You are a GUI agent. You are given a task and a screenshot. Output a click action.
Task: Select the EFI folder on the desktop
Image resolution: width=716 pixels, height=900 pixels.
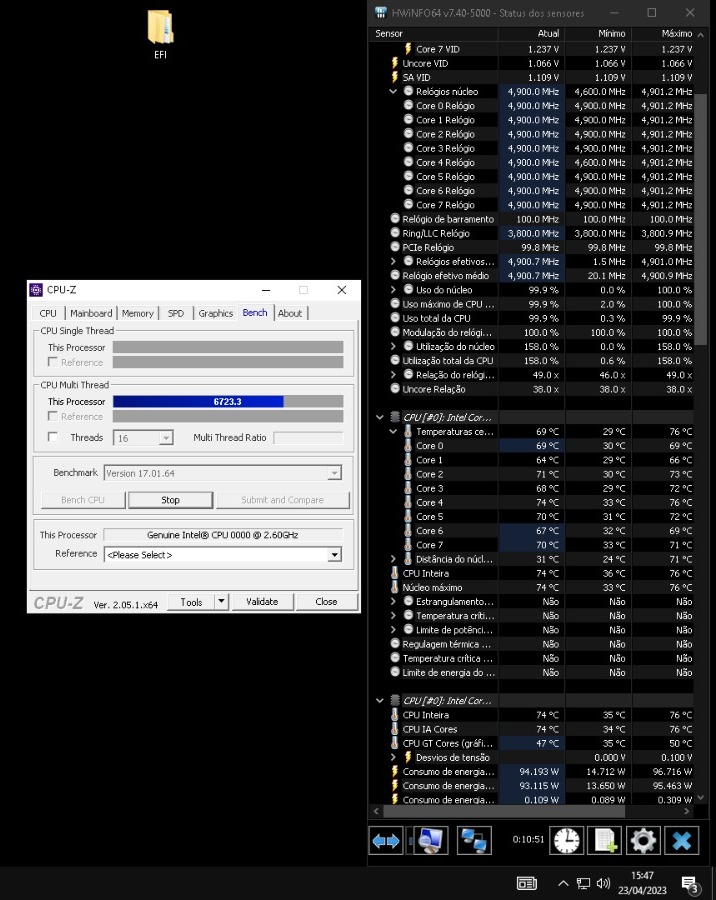[x=160, y=34]
